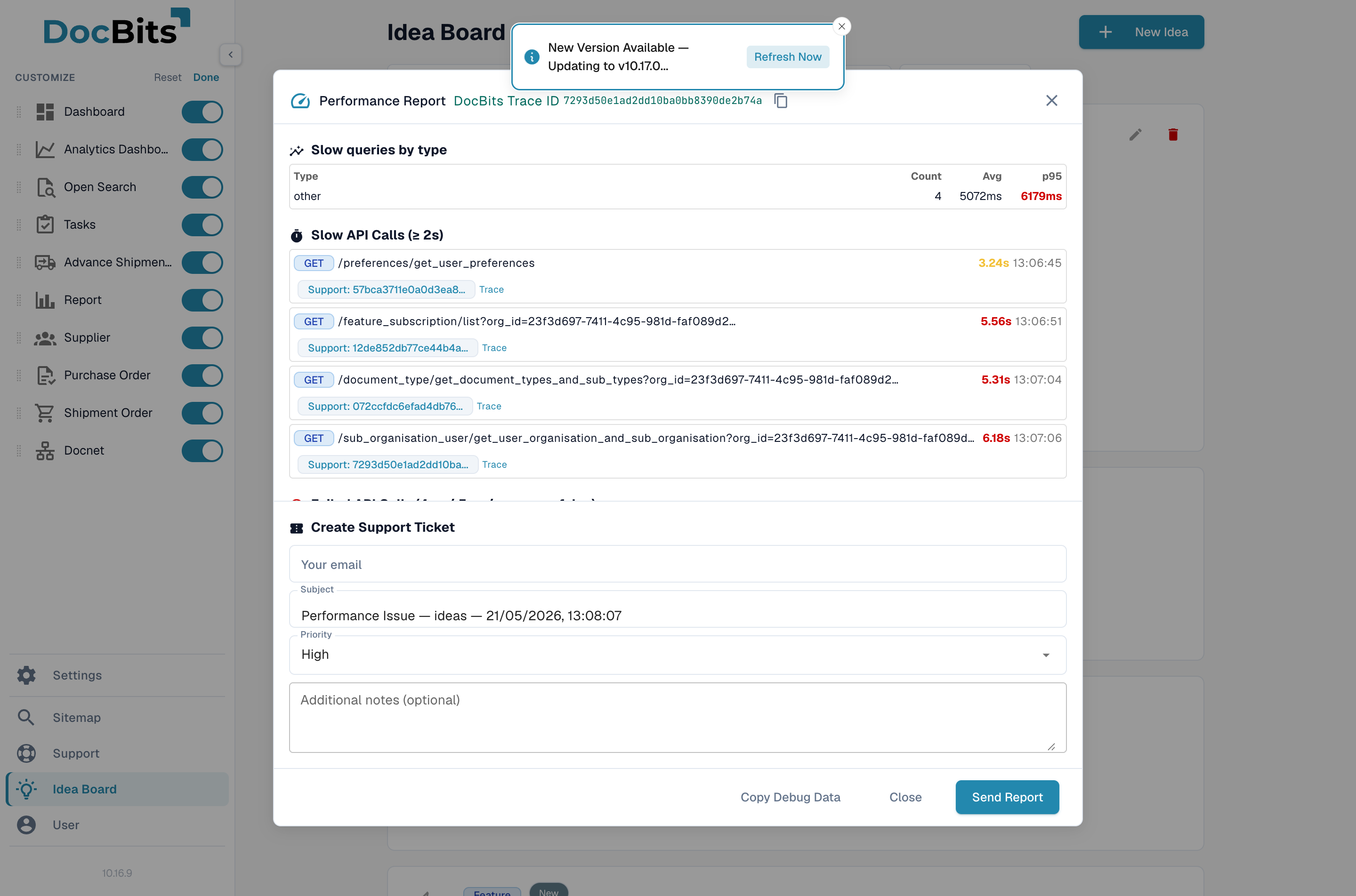
Task: Edit the idea with the pencil icon
Action: (1135, 135)
